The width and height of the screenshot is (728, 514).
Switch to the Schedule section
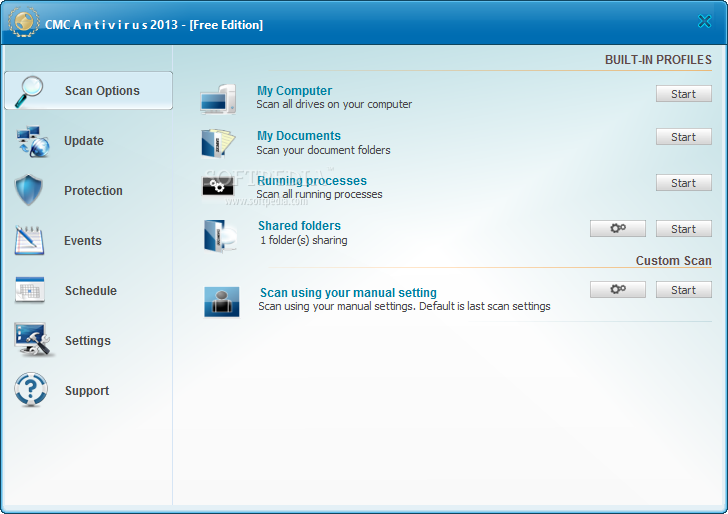point(91,291)
